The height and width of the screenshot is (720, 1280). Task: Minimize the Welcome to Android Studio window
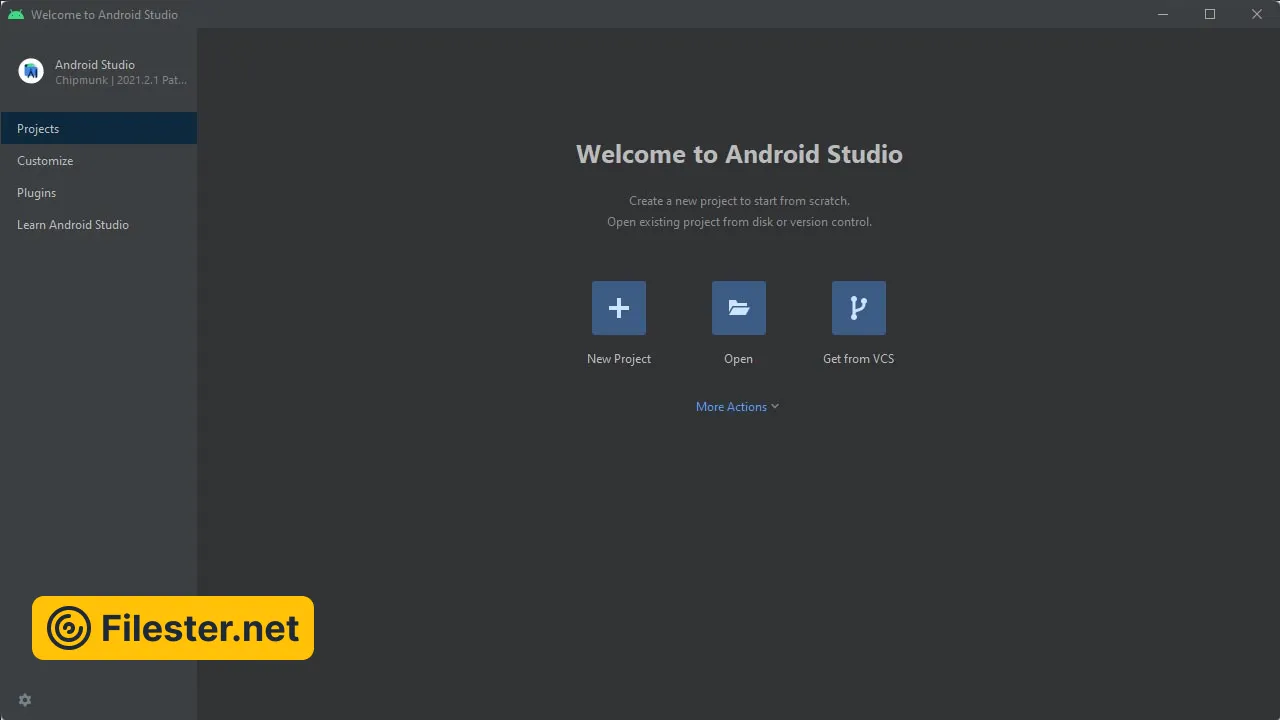[x=1163, y=14]
